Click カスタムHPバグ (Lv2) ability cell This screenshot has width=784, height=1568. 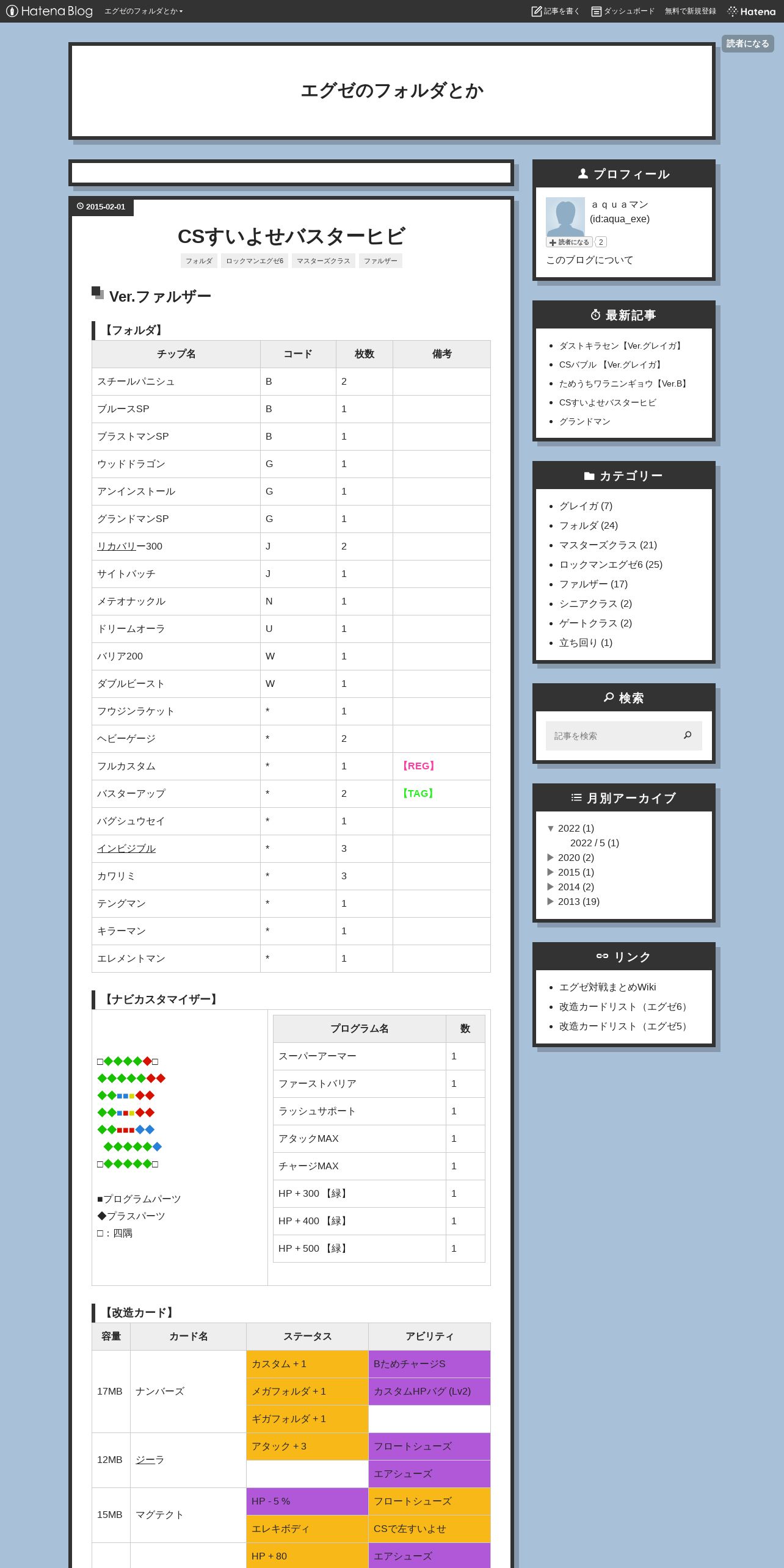(x=429, y=1392)
